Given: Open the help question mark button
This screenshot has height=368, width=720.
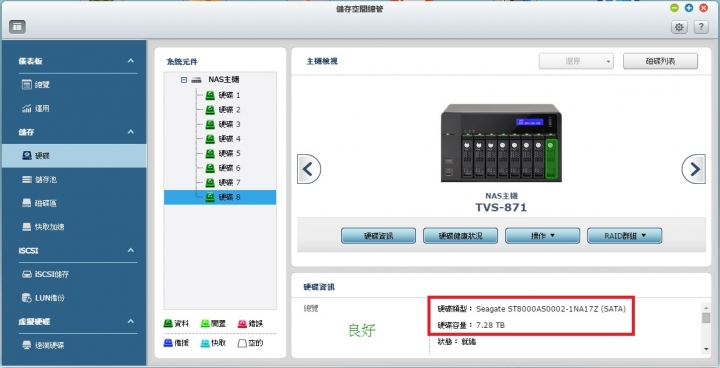Looking at the screenshot, I should (701, 27).
